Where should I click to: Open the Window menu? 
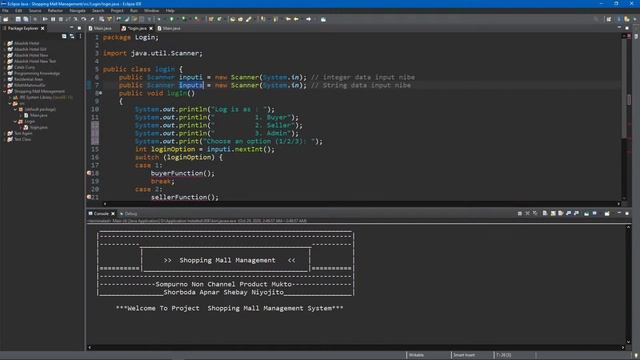click(151, 11)
